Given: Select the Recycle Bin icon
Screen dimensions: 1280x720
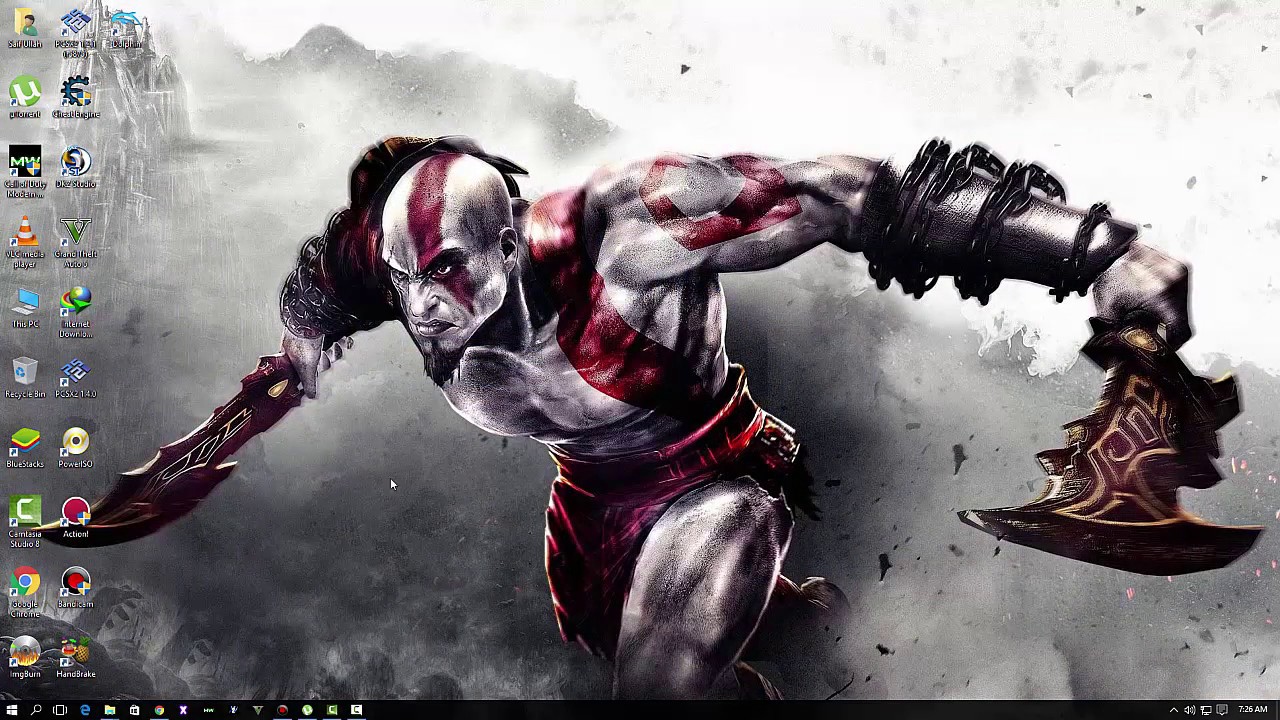Looking at the screenshot, I should pos(25,374).
